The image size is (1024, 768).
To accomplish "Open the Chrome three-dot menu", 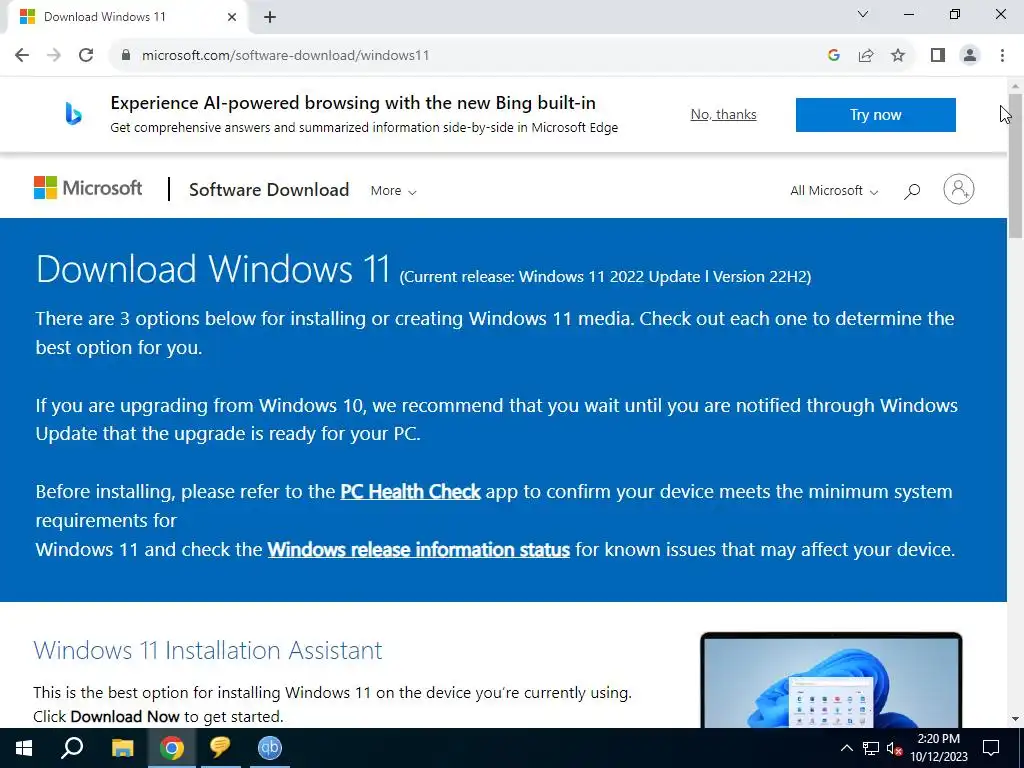I will pyautogui.click(x=1002, y=55).
